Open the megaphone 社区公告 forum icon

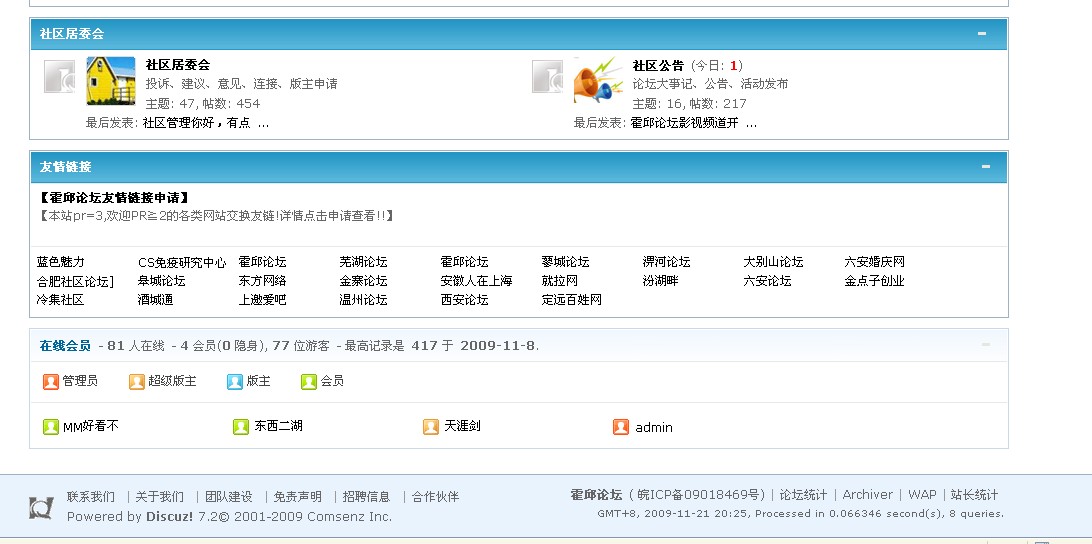598,81
